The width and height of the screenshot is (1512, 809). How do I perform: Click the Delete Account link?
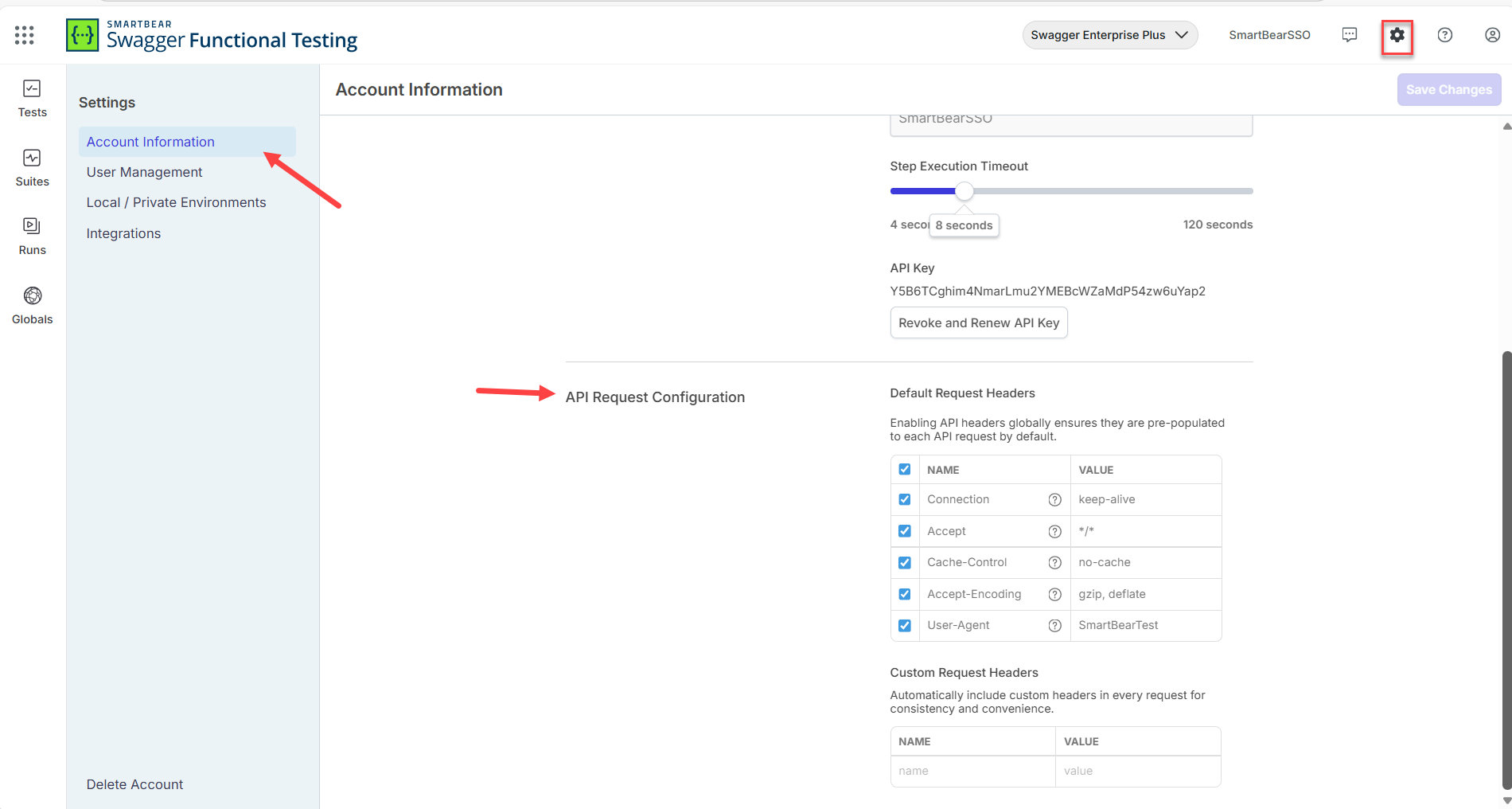134,784
